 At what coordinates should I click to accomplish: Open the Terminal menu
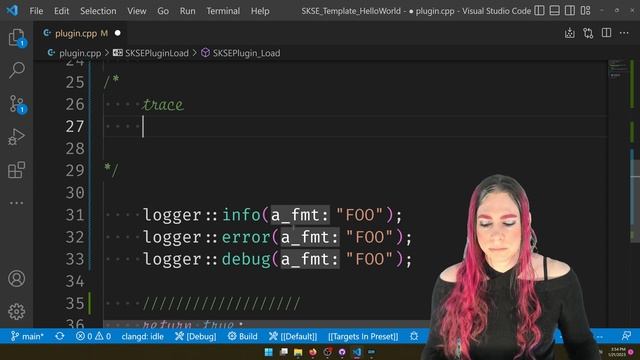[223, 11]
